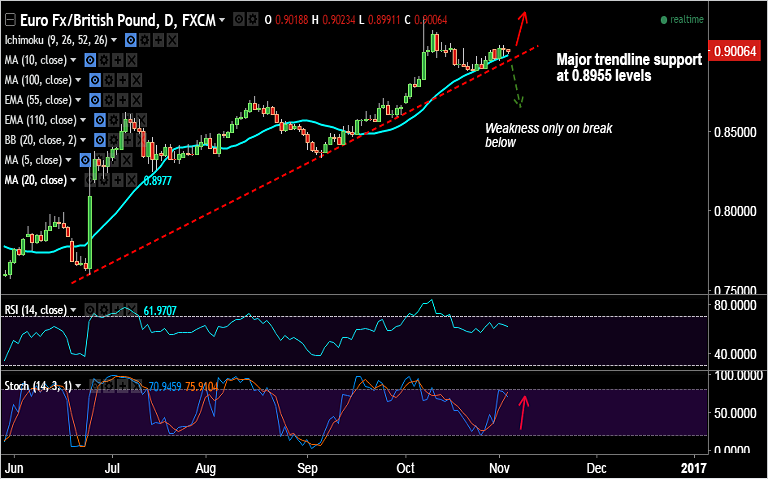Open settings gear for MA (10, close)

click(x=104, y=60)
